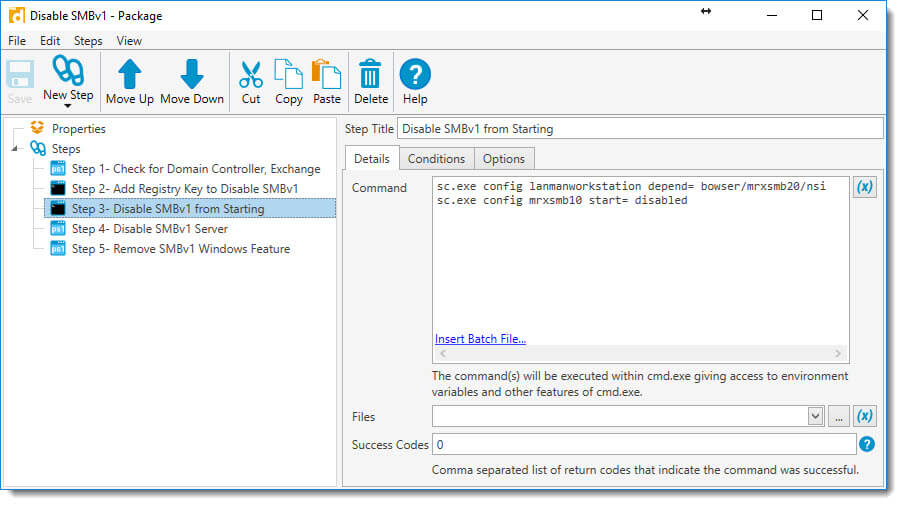902x505 pixels.
Task: Click the Copy toolbar icon
Action: (288, 74)
